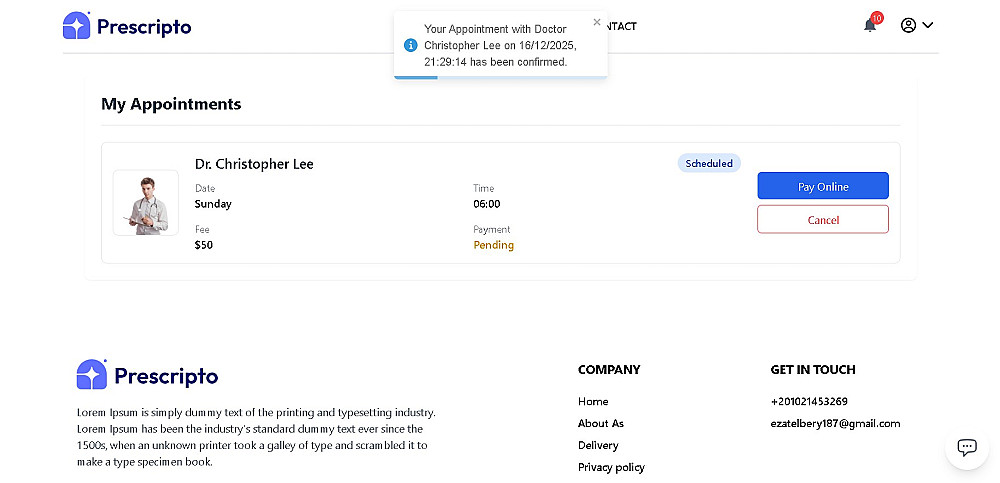
Task: Dismiss the appointment confirmation toast
Action: (x=597, y=22)
